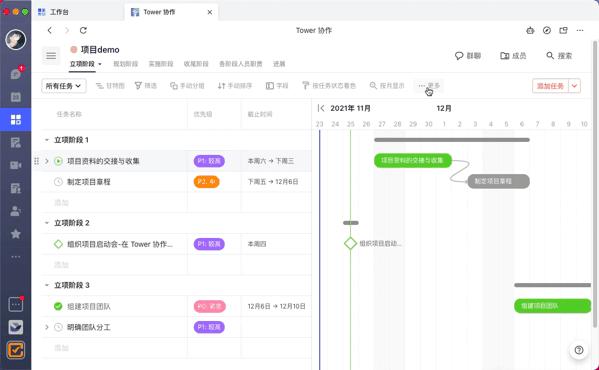Collapse the 立项阶段 1 group

(x=47, y=140)
